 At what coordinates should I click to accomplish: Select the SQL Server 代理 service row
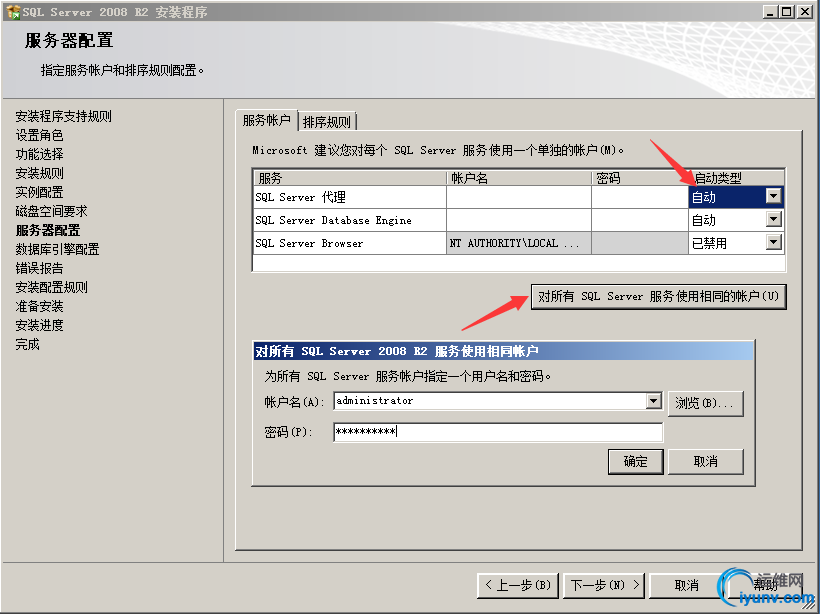349,197
